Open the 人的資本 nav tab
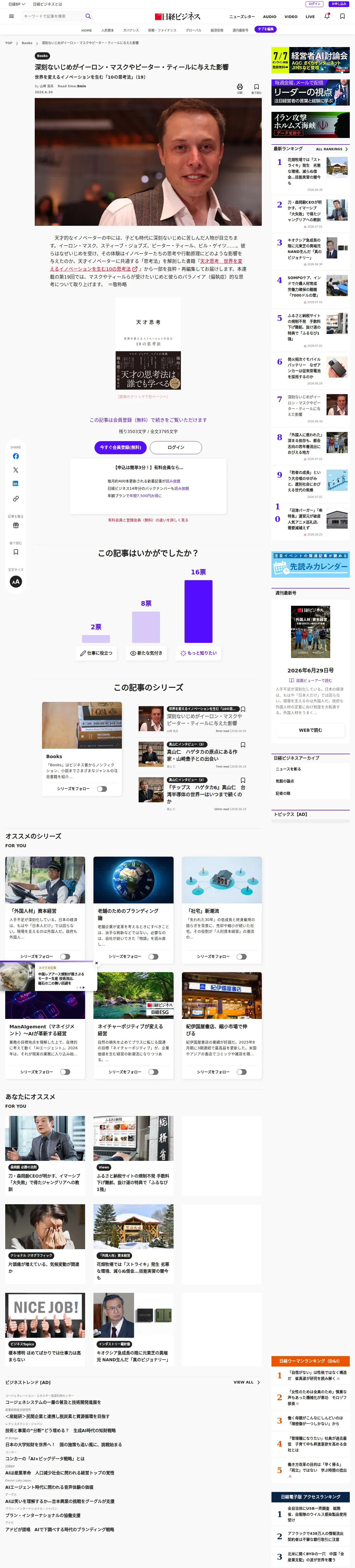Screen dimensions: 355x1568 tap(107, 30)
